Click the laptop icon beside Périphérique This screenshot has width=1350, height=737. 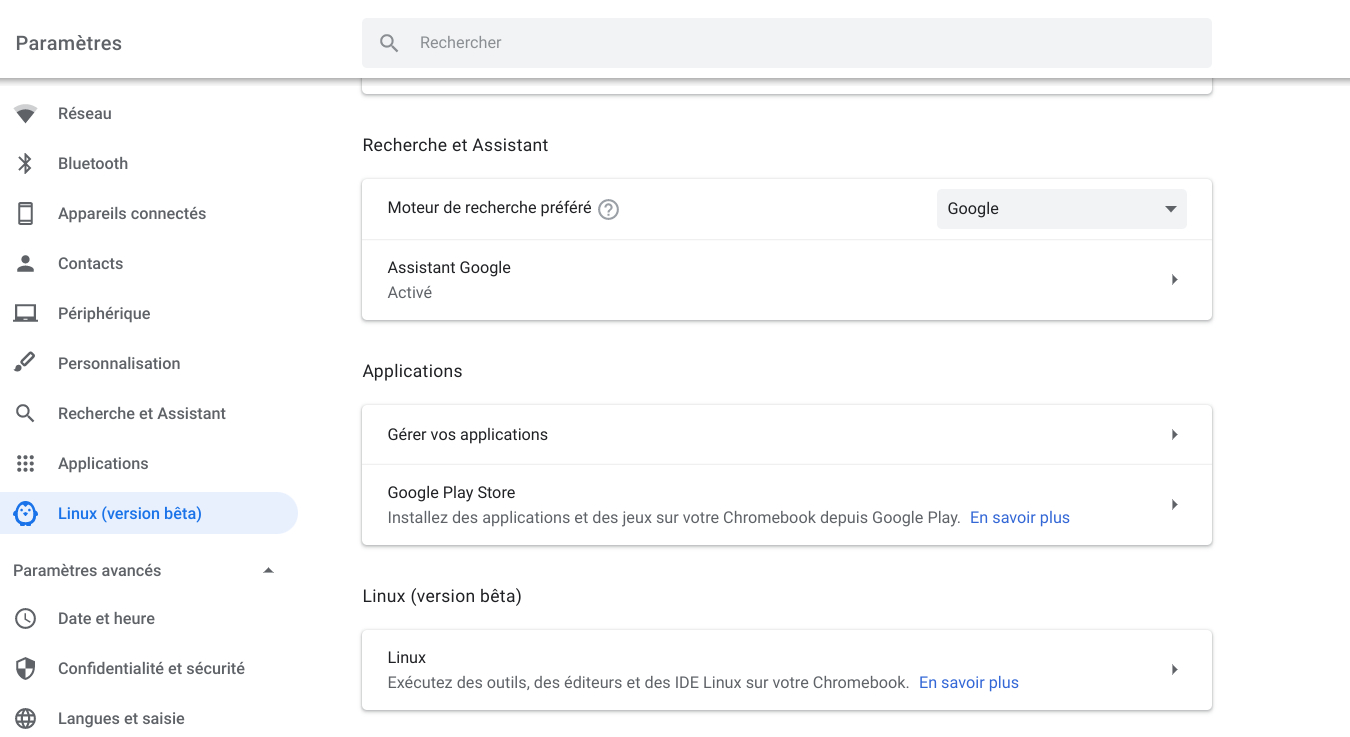(26, 314)
